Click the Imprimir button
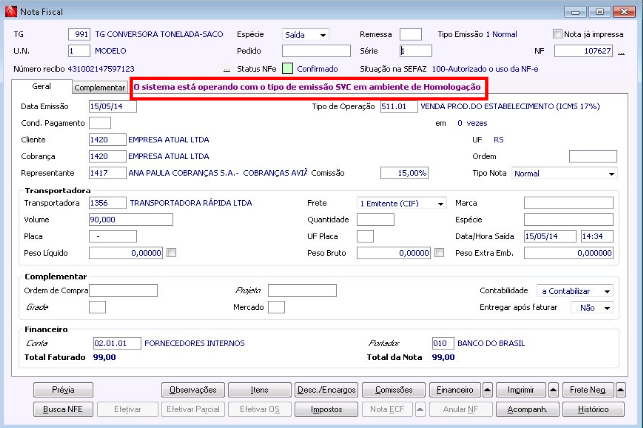Screen dimensions: 643x428 [521, 390]
